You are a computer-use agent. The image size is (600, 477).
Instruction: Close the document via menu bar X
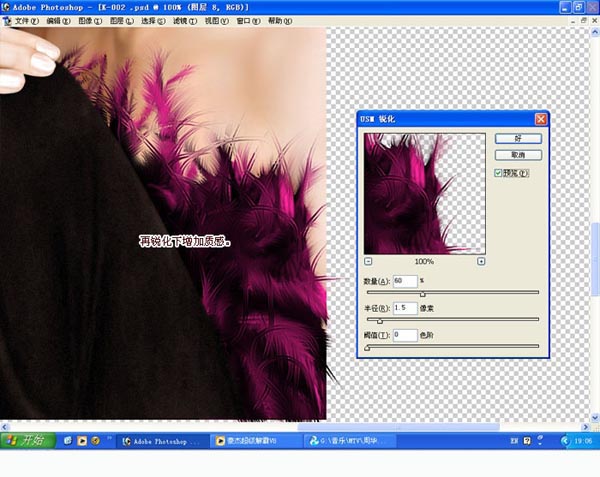(595, 21)
